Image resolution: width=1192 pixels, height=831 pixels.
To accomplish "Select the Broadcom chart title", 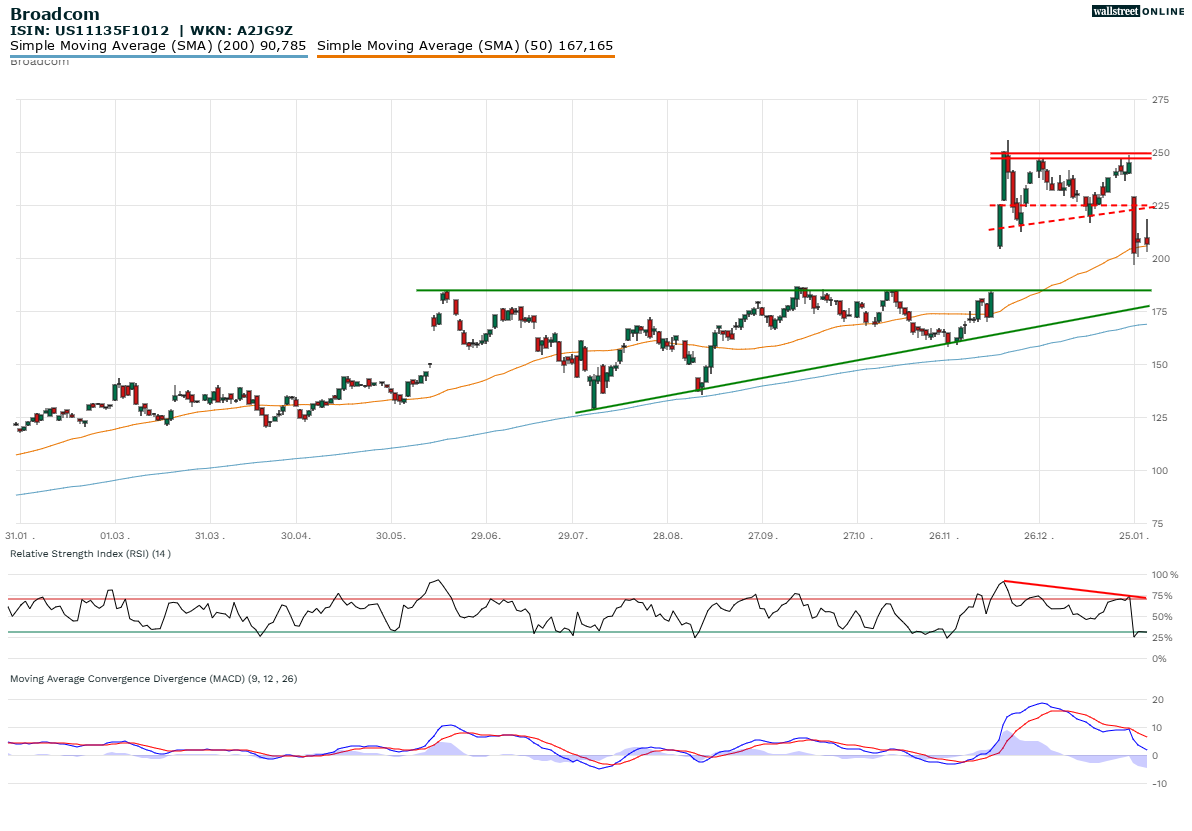I will pyautogui.click(x=55, y=14).
